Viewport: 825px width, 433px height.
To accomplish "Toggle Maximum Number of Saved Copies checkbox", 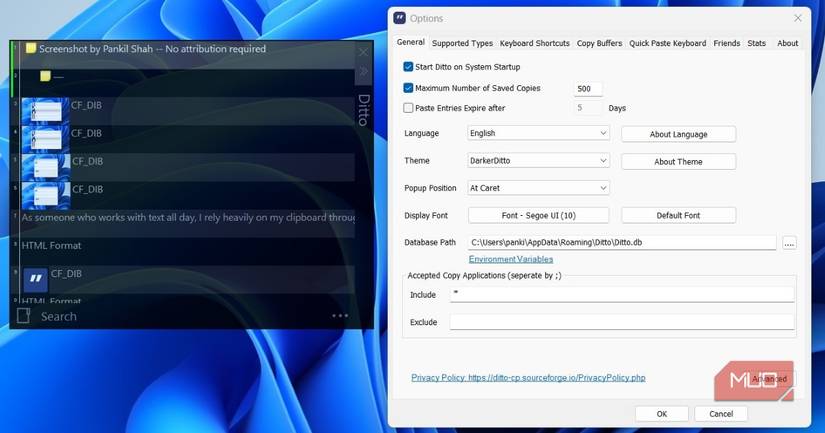I will point(408,88).
